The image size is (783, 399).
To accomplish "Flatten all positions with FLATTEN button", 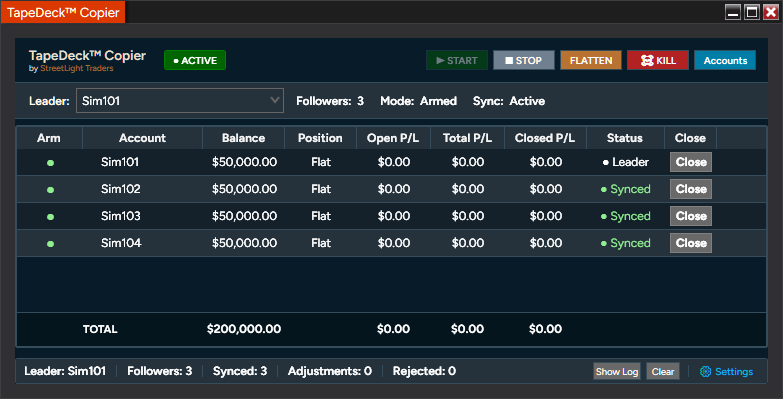I will click(x=591, y=60).
